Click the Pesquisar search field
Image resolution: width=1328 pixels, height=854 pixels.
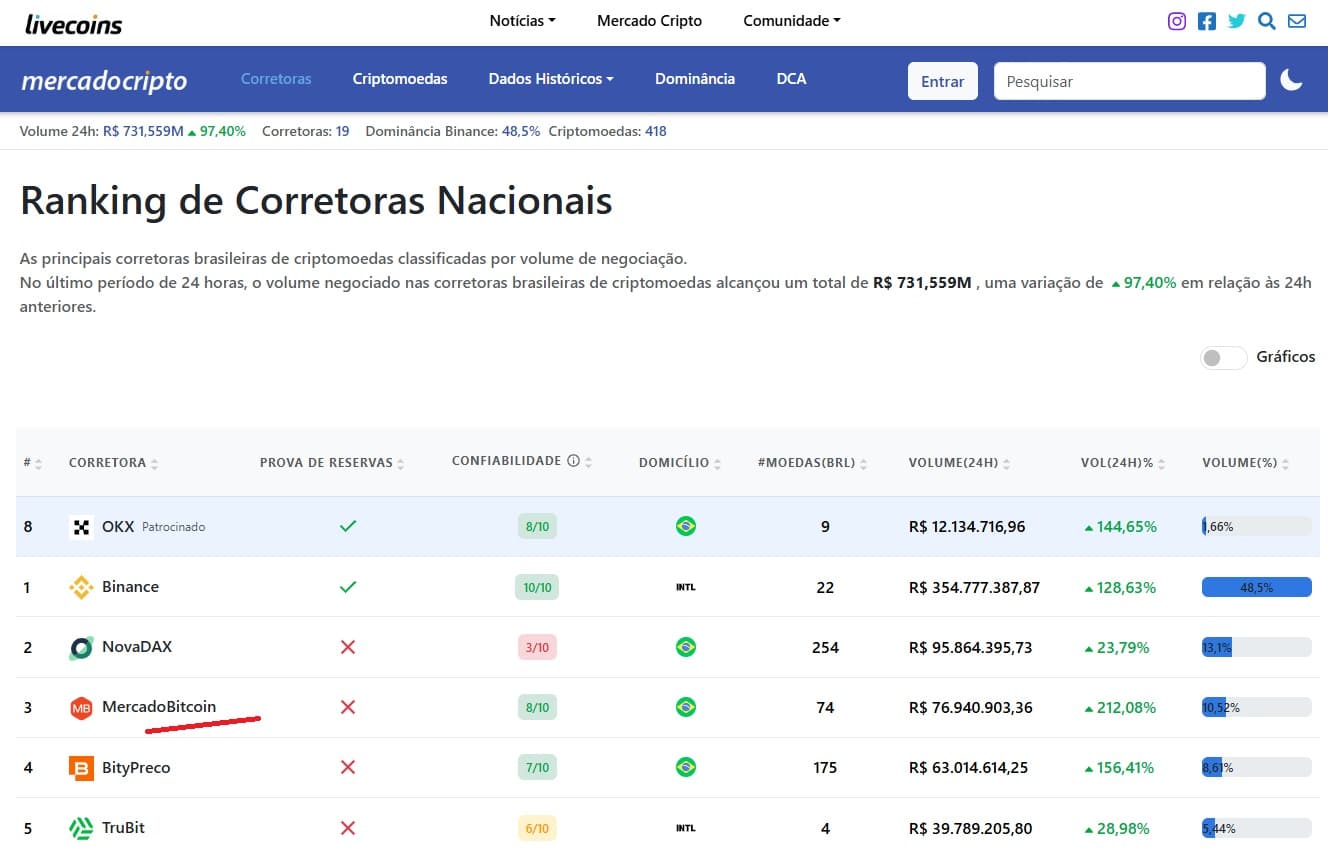1129,81
